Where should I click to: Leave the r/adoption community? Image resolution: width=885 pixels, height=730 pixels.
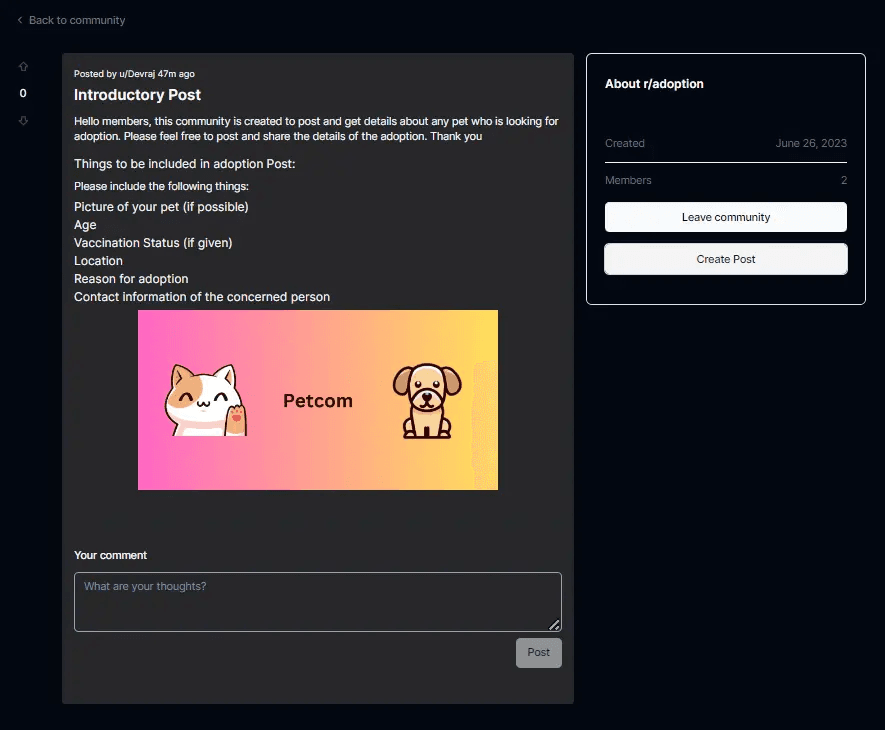(x=725, y=217)
